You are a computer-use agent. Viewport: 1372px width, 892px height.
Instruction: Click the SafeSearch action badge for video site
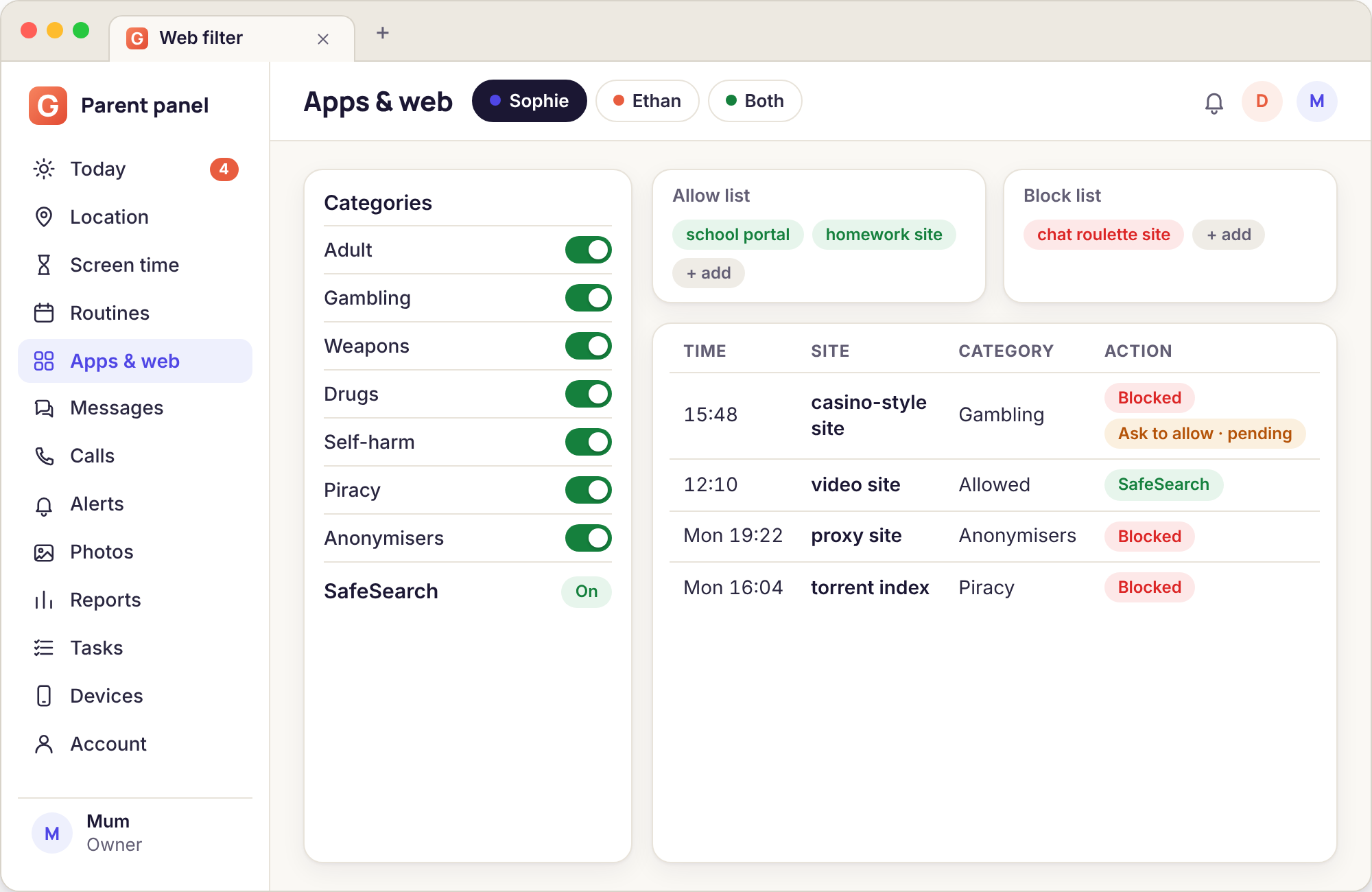[1164, 484]
